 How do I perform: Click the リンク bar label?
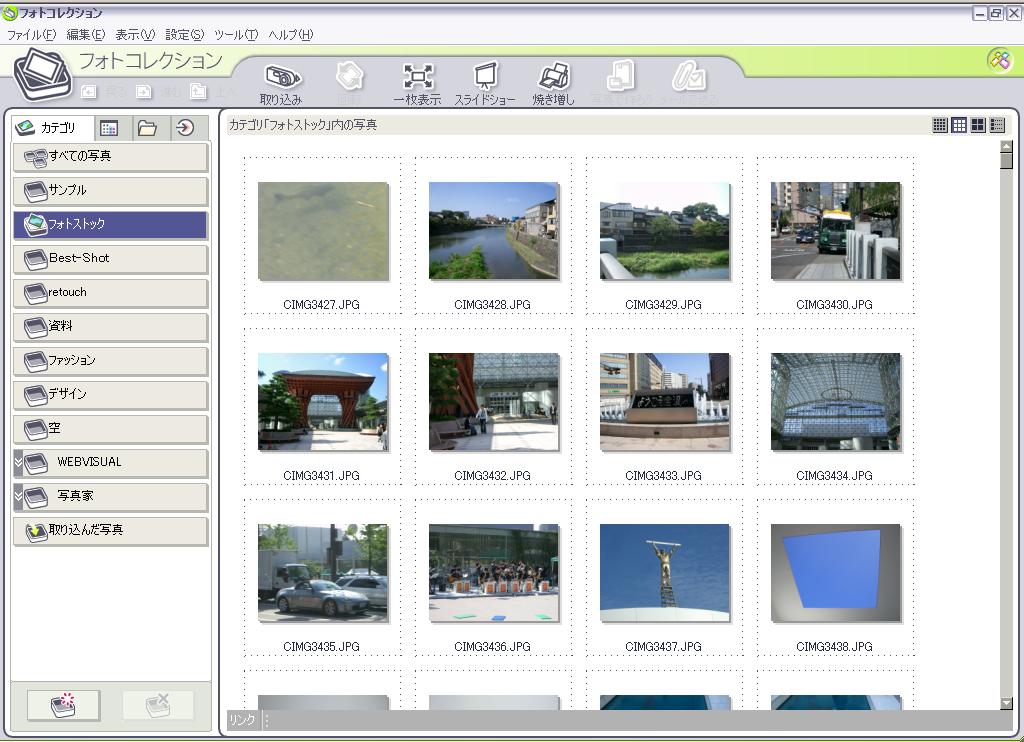(242, 719)
